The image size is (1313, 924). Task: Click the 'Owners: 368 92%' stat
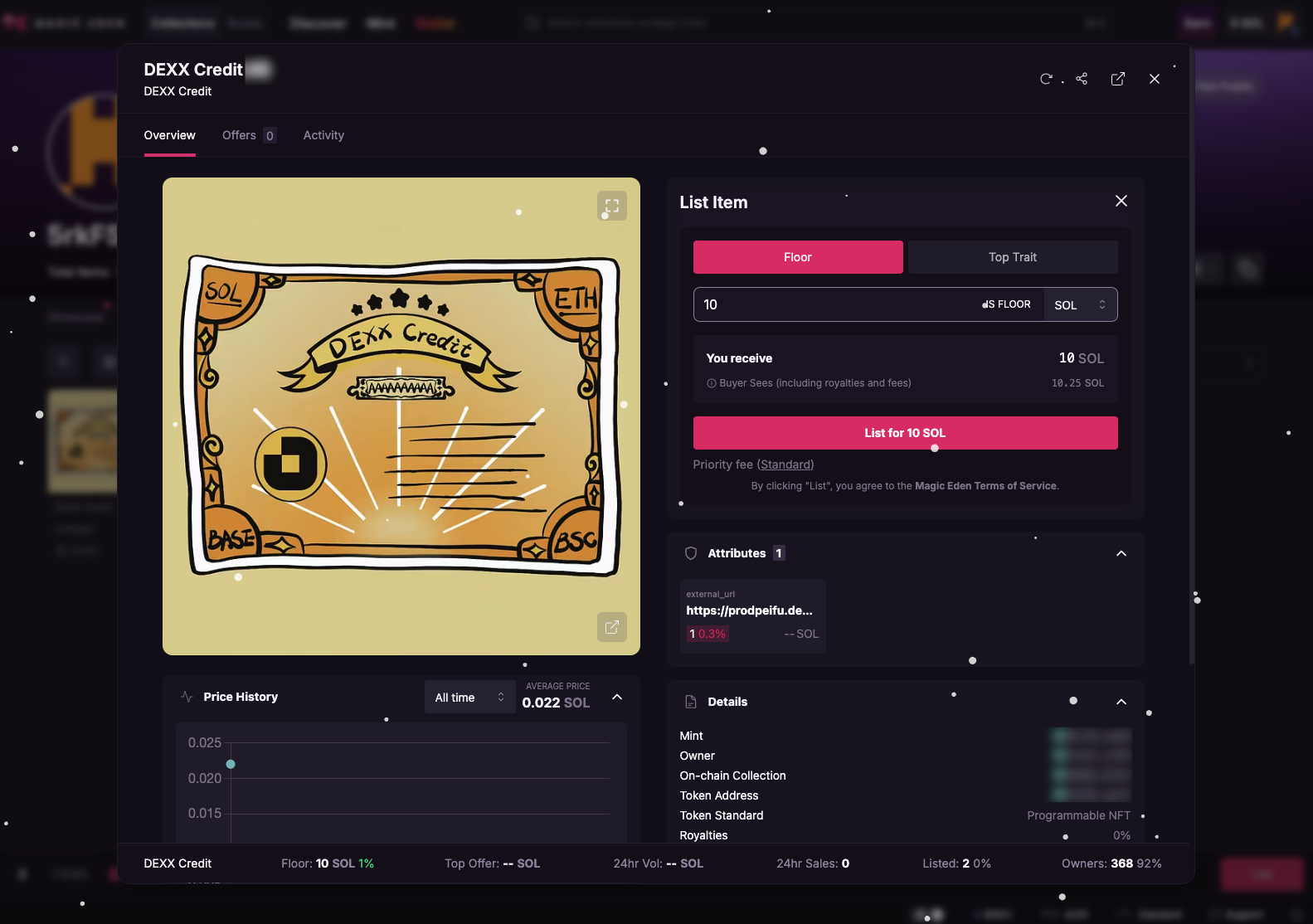(x=1111, y=863)
